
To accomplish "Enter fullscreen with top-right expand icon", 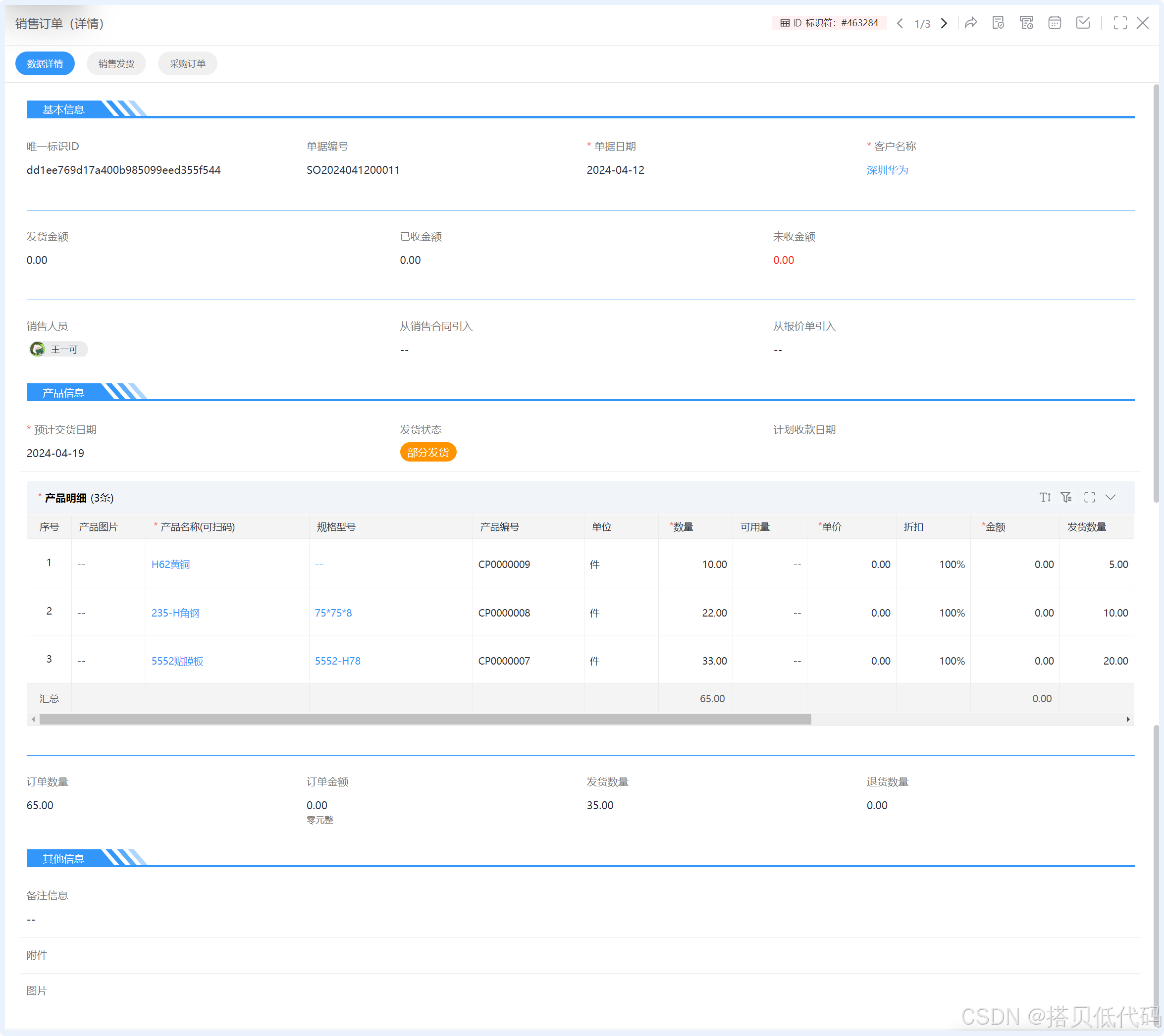I will (1119, 23).
